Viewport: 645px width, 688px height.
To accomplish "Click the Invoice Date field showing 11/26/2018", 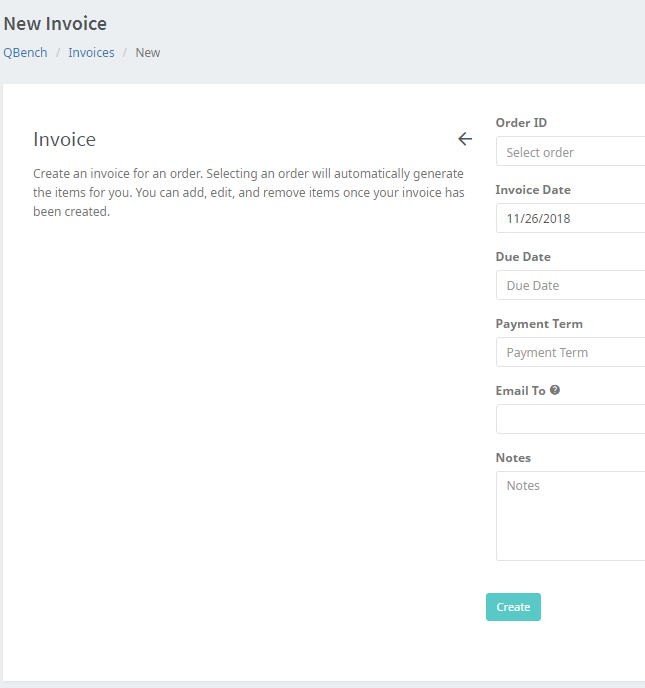I will (570, 218).
